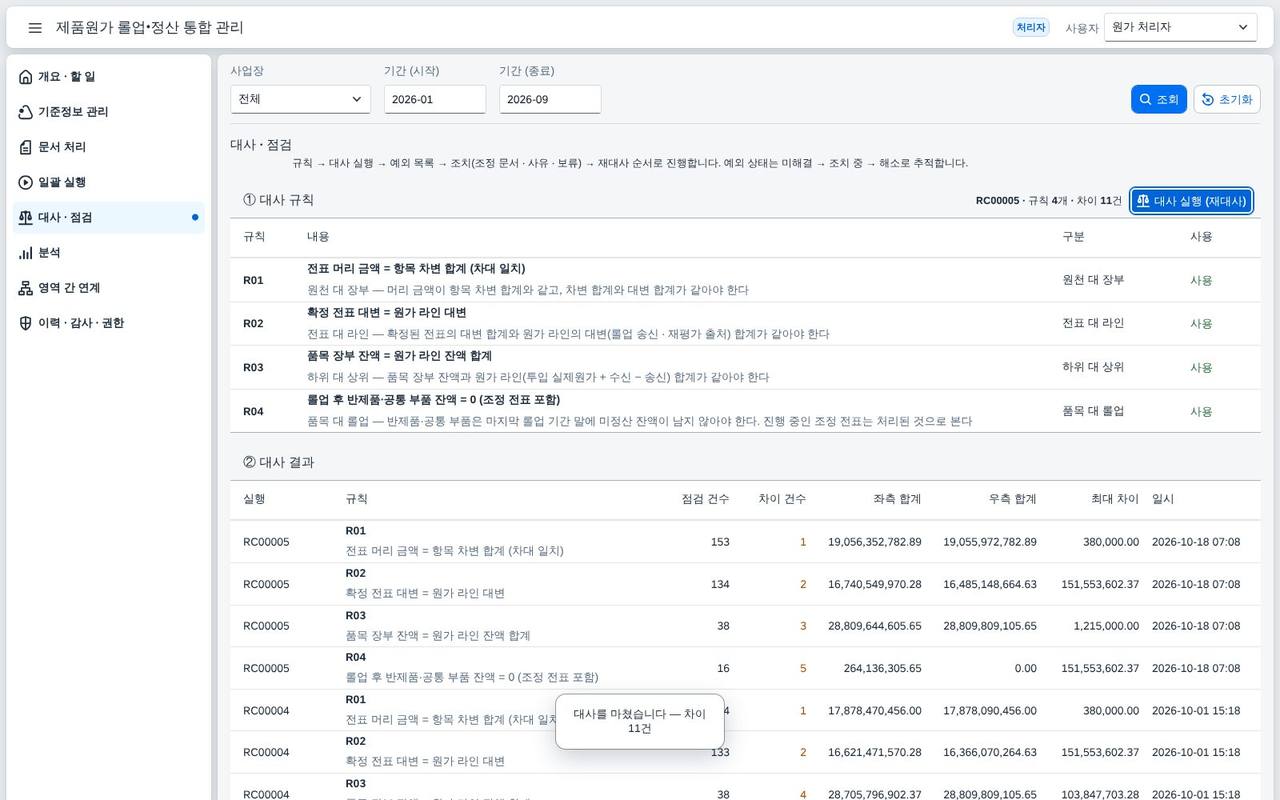
Task: Click the 점검 건수 column header
Action: point(705,499)
